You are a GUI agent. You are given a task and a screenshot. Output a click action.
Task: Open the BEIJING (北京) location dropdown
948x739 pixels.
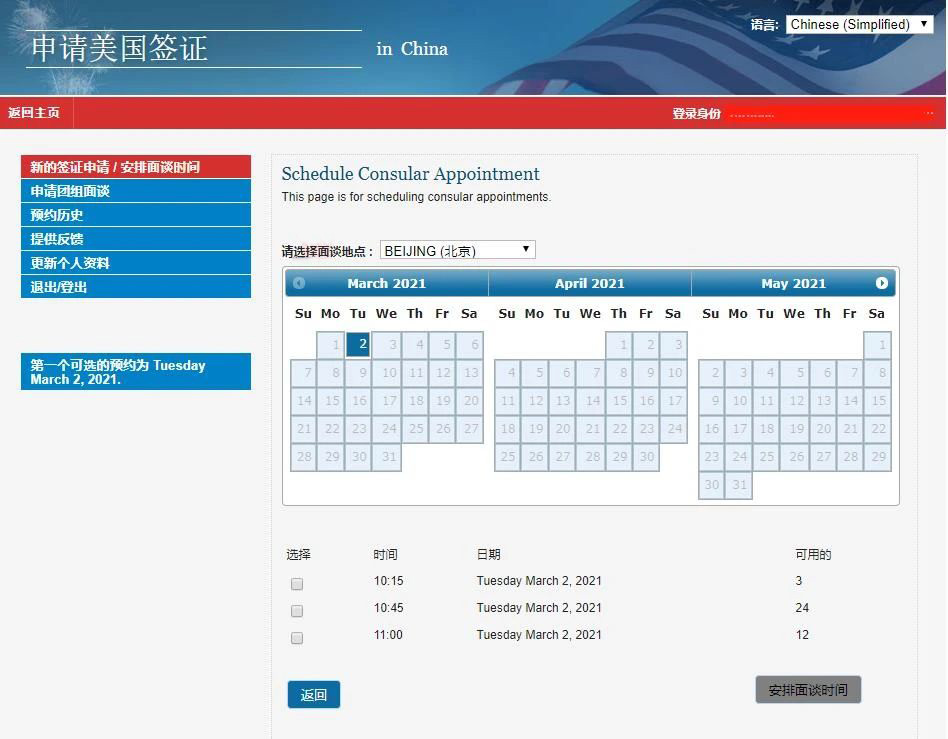(458, 250)
